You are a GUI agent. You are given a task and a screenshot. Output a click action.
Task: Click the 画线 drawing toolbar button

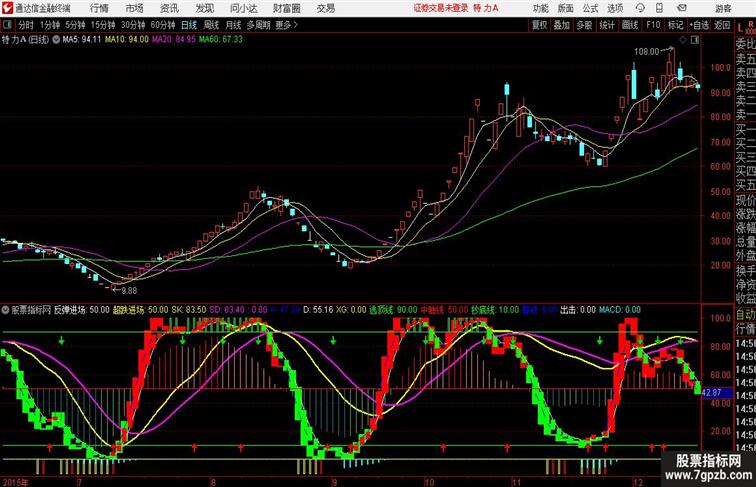[x=630, y=25]
